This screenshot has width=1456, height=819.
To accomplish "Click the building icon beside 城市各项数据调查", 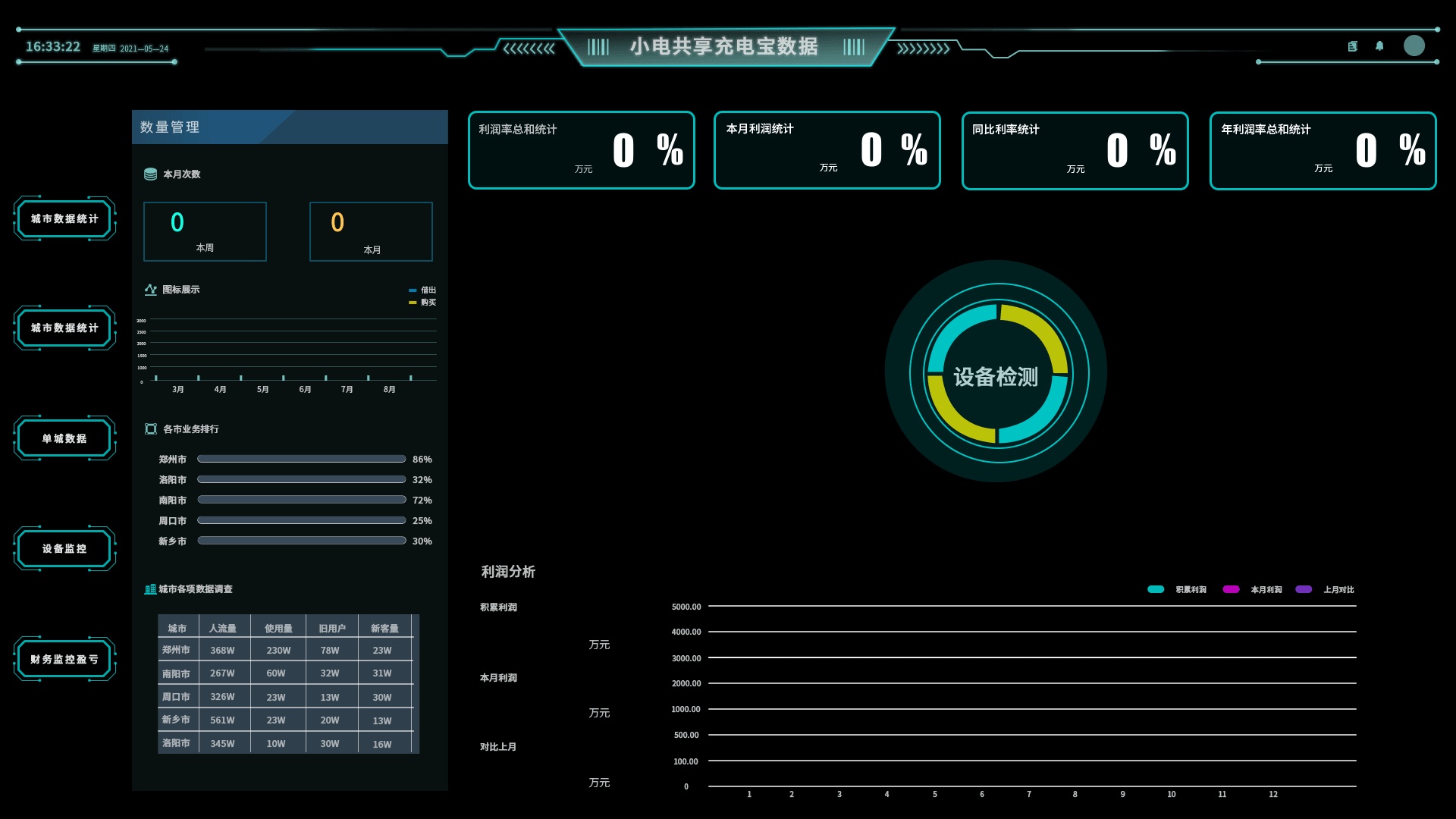I will pyautogui.click(x=150, y=589).
